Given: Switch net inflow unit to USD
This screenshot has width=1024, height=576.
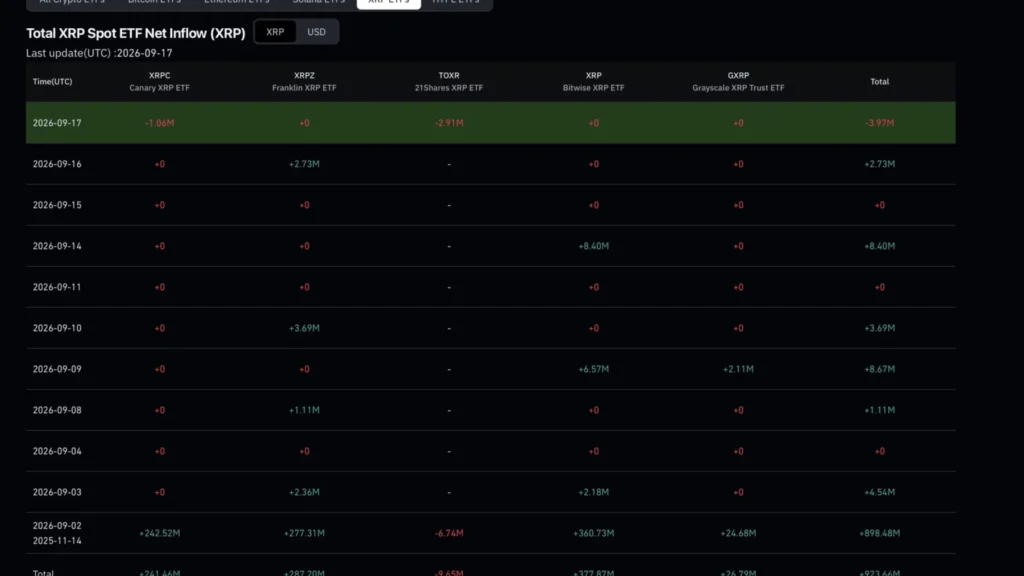Looking at the screenshot, I should point(317,32).
